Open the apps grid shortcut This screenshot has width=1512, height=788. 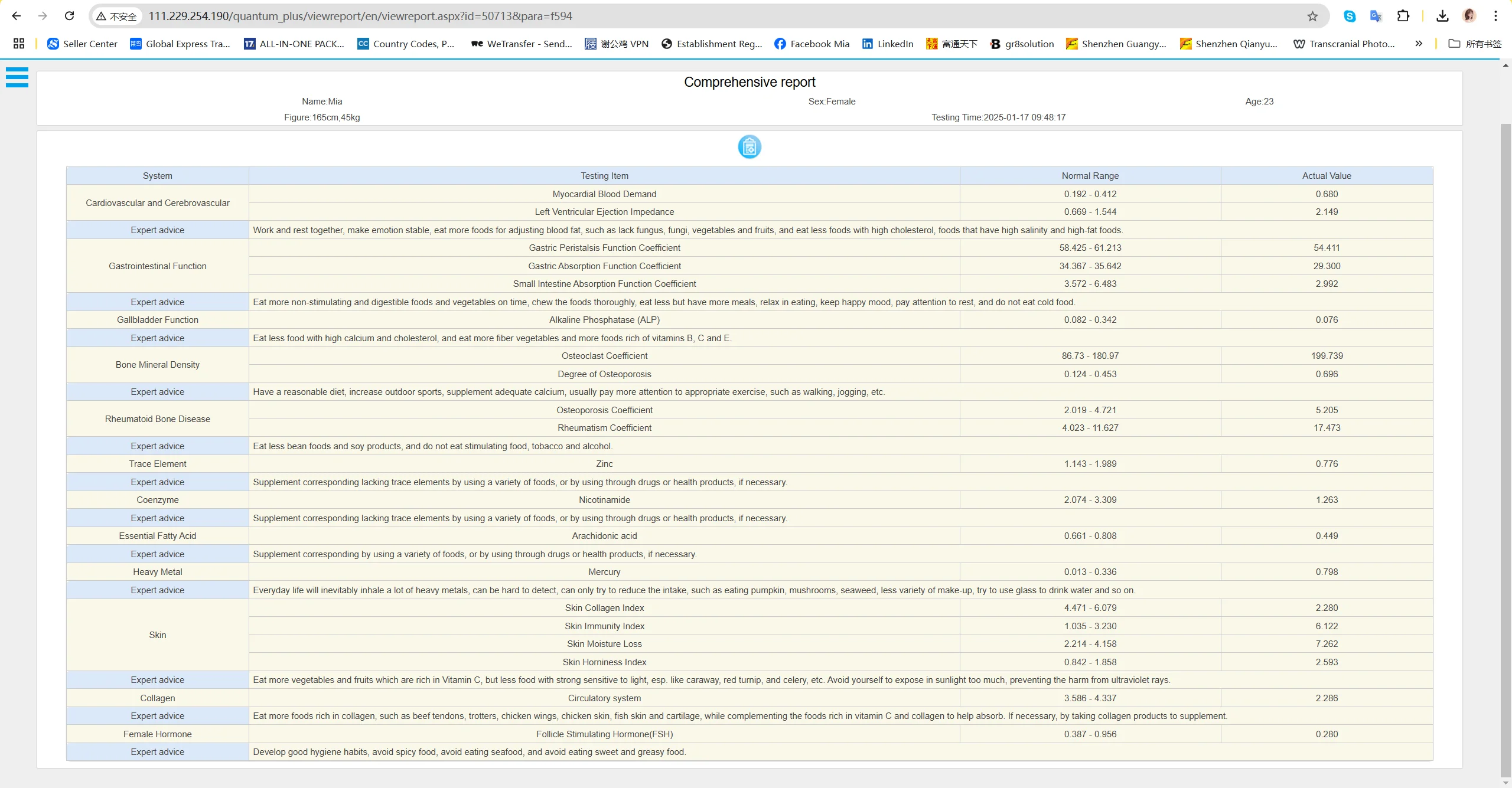pyautogui.click(x=19, y=44)
